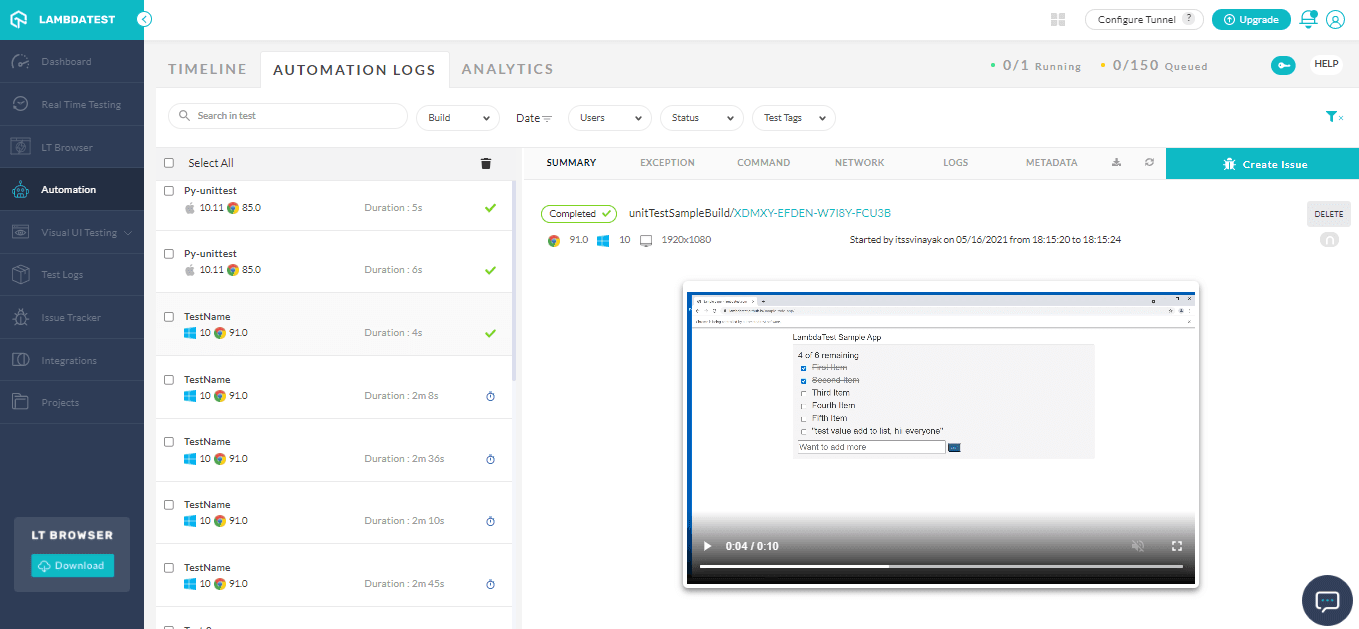Image resolution: width=1359 pixels, height=629 pixels.
Task: Click the Create Issue button
Action: (1262, 161)
